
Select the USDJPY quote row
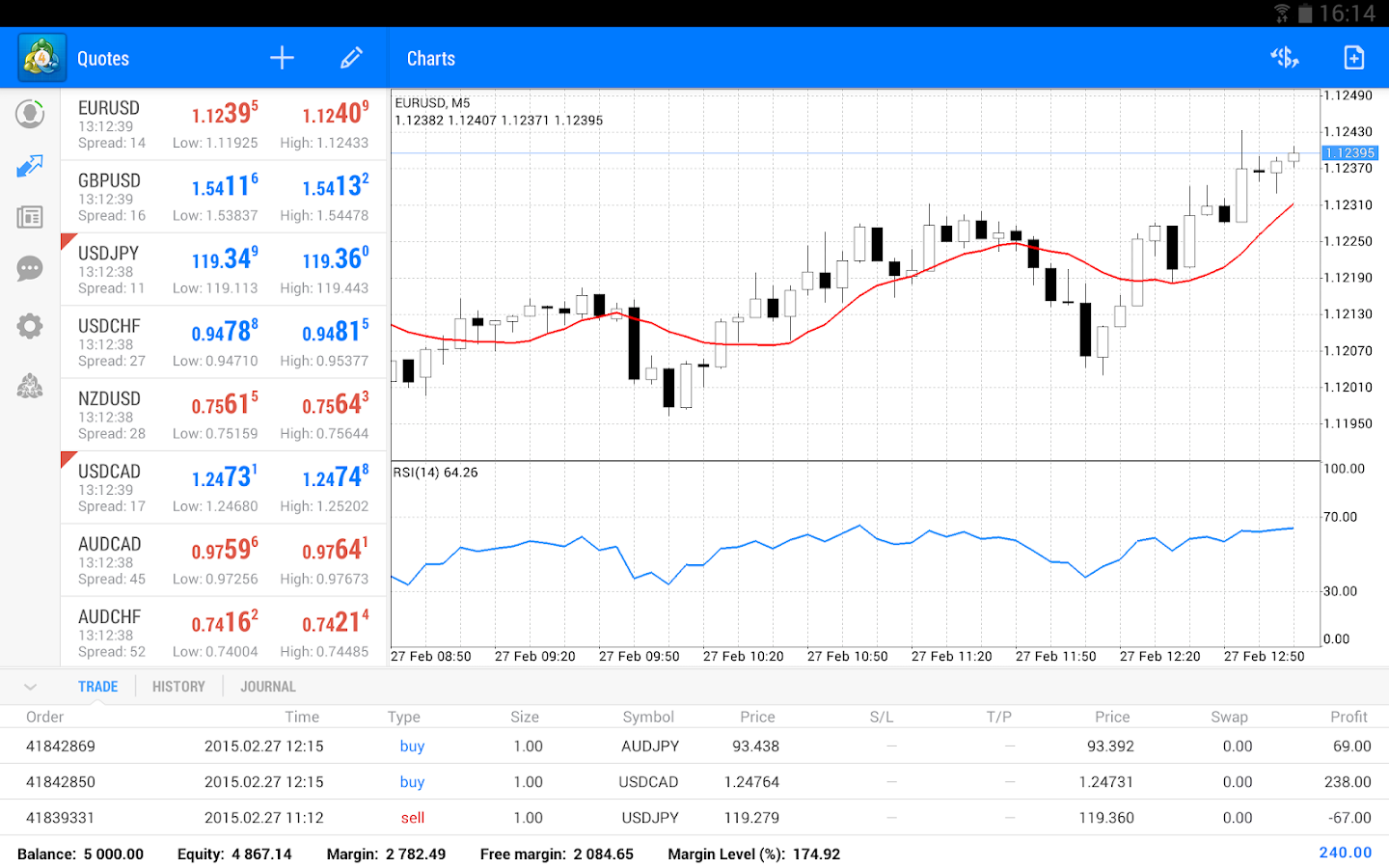tap(224, 270)
